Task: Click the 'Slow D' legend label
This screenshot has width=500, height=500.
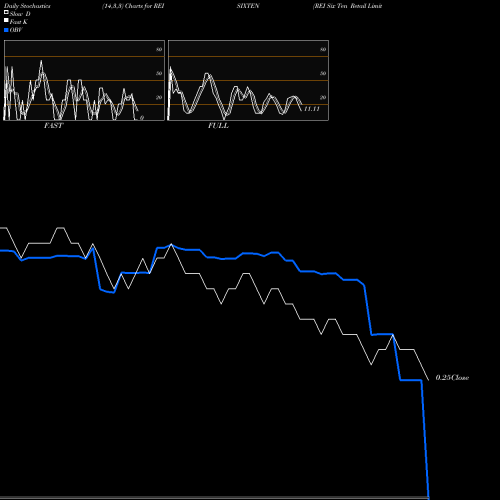Action: coord(20,14)
